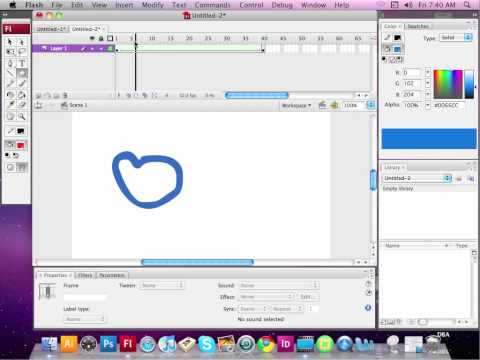
Task: Click the swap colors icon in toolbar
Action: (15, 155)
